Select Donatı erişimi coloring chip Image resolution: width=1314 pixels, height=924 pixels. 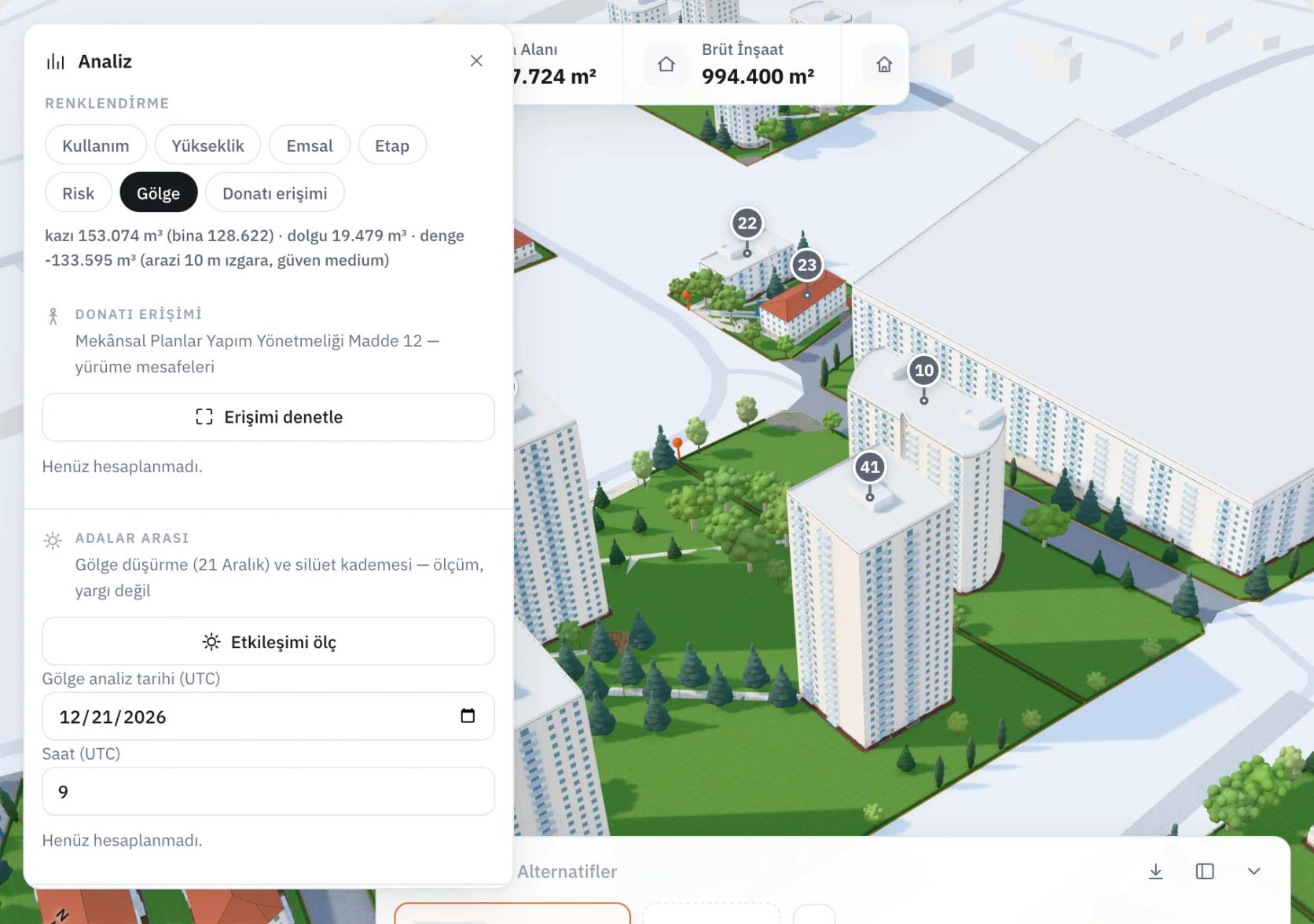click(x=275, y=192)
